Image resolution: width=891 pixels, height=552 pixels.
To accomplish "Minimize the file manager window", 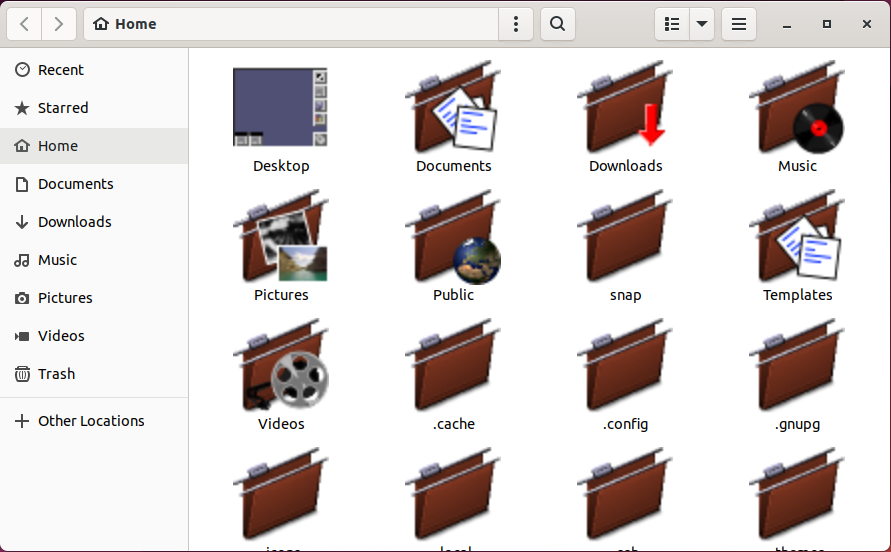I will (x=787, y=25).
